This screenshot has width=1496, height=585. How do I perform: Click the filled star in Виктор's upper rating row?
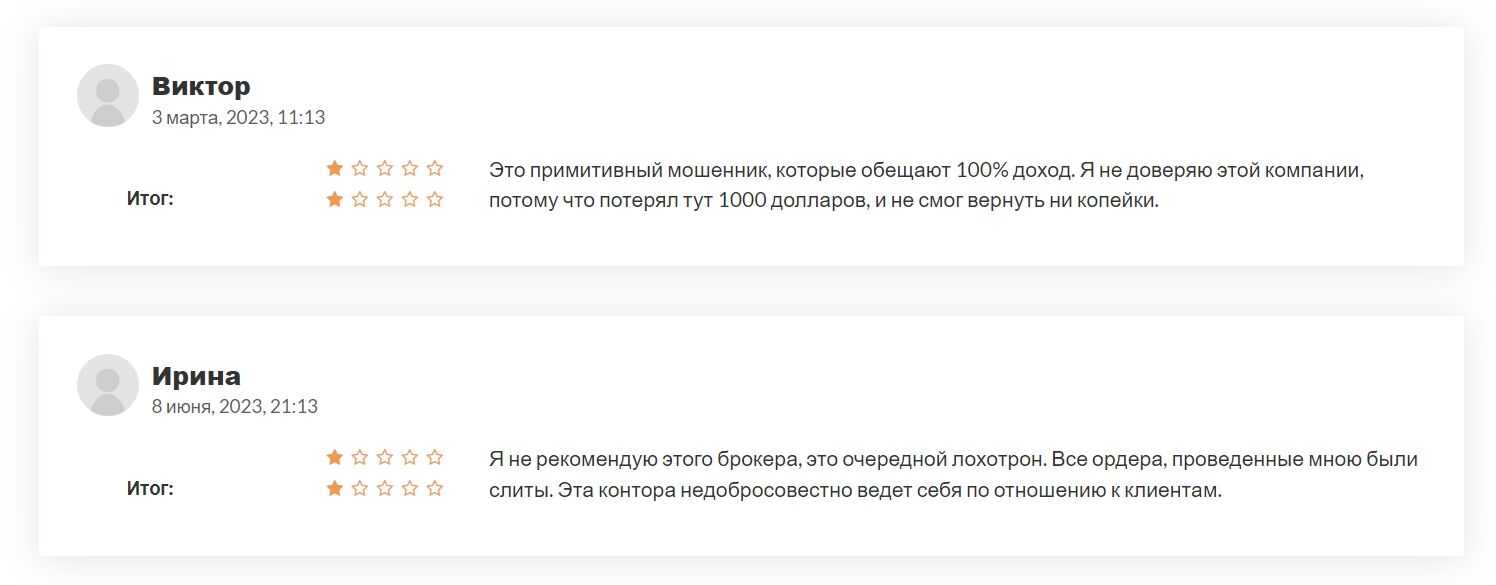pos(335,169)
